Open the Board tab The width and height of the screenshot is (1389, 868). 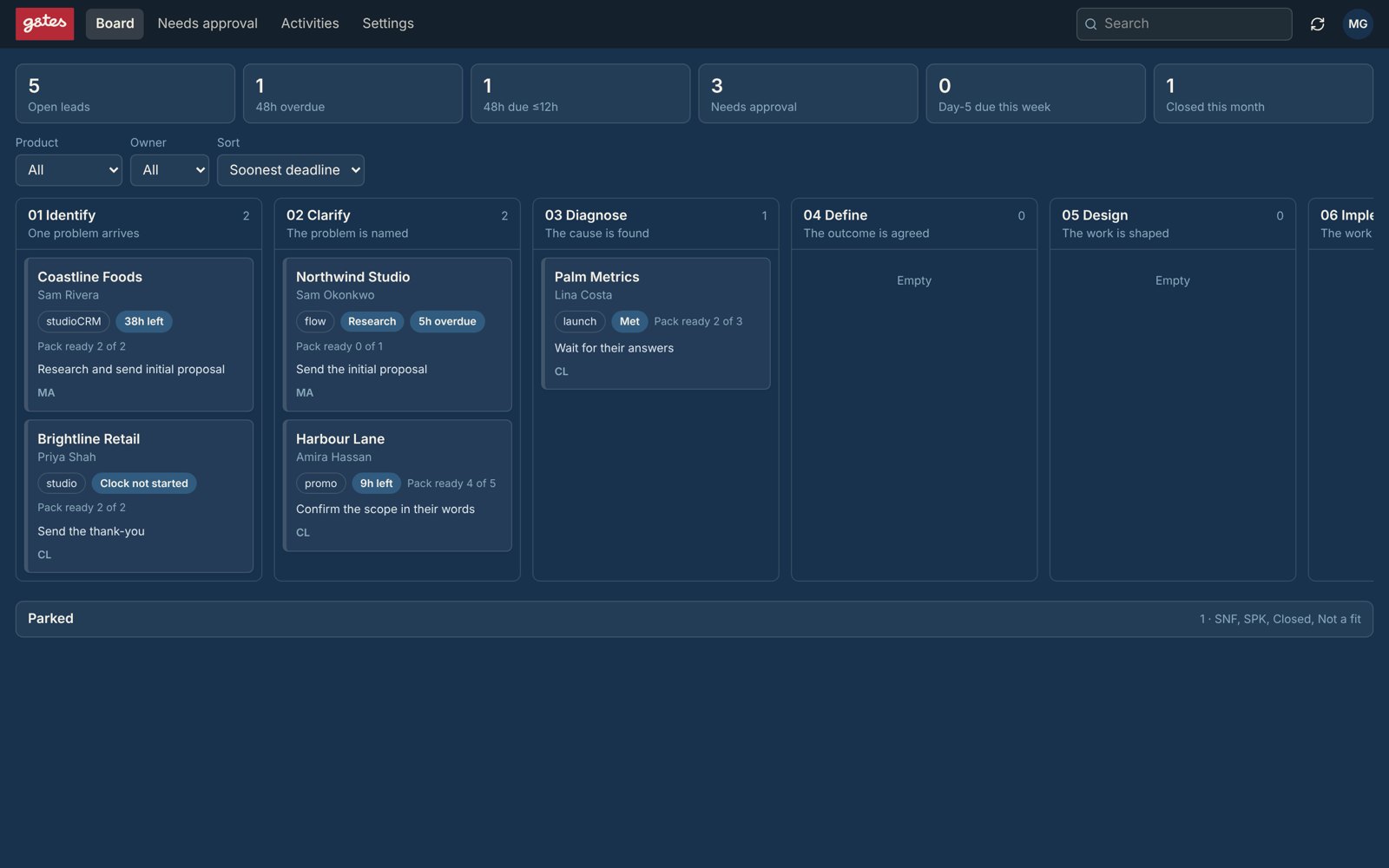[x=115, y=23]
